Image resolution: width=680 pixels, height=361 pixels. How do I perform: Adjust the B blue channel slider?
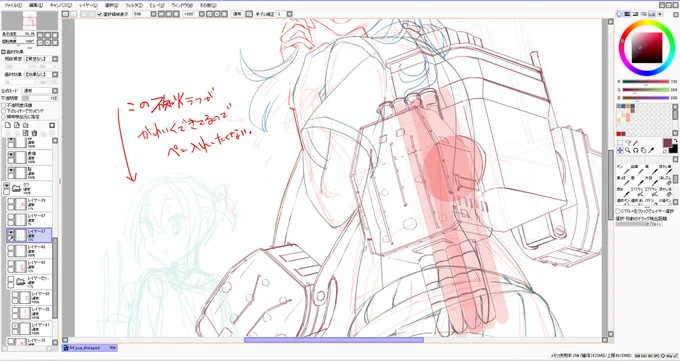(646, 98)
